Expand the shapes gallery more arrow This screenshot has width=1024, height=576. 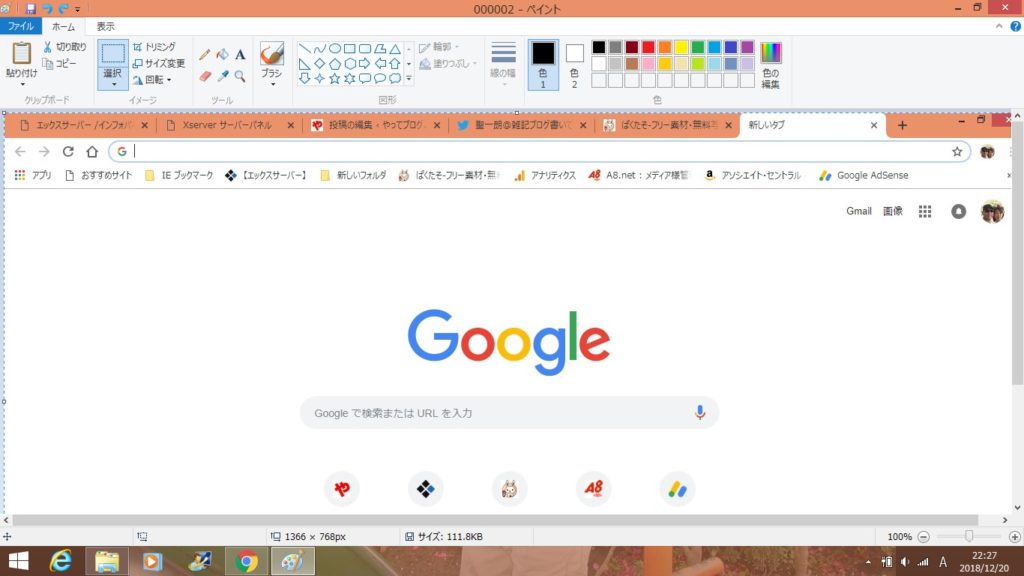(409, 78)
